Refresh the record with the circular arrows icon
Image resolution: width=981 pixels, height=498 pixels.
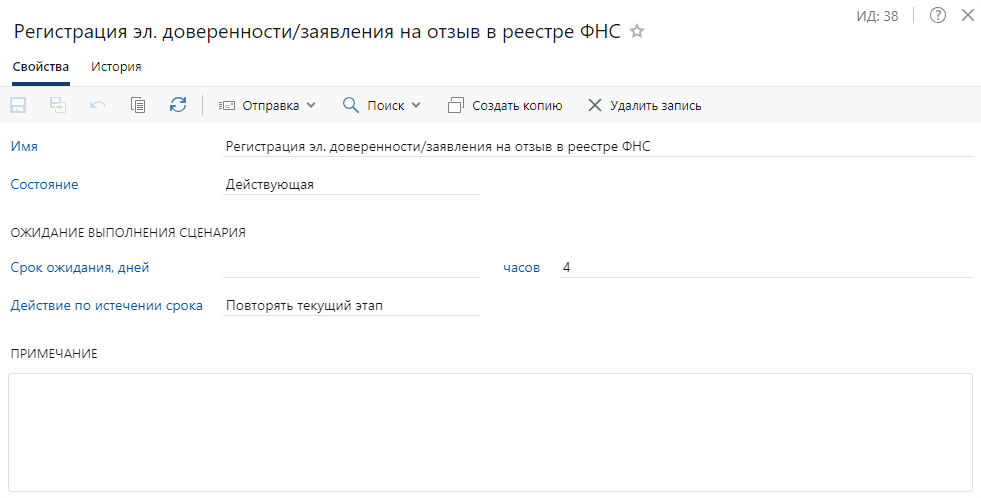[178, 105]
